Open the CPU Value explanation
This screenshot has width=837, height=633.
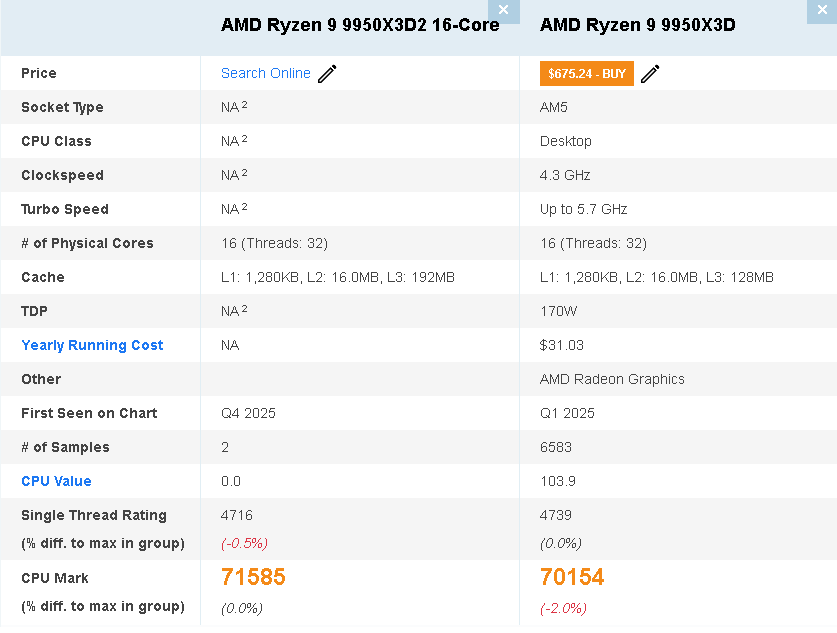pos(56,481)
